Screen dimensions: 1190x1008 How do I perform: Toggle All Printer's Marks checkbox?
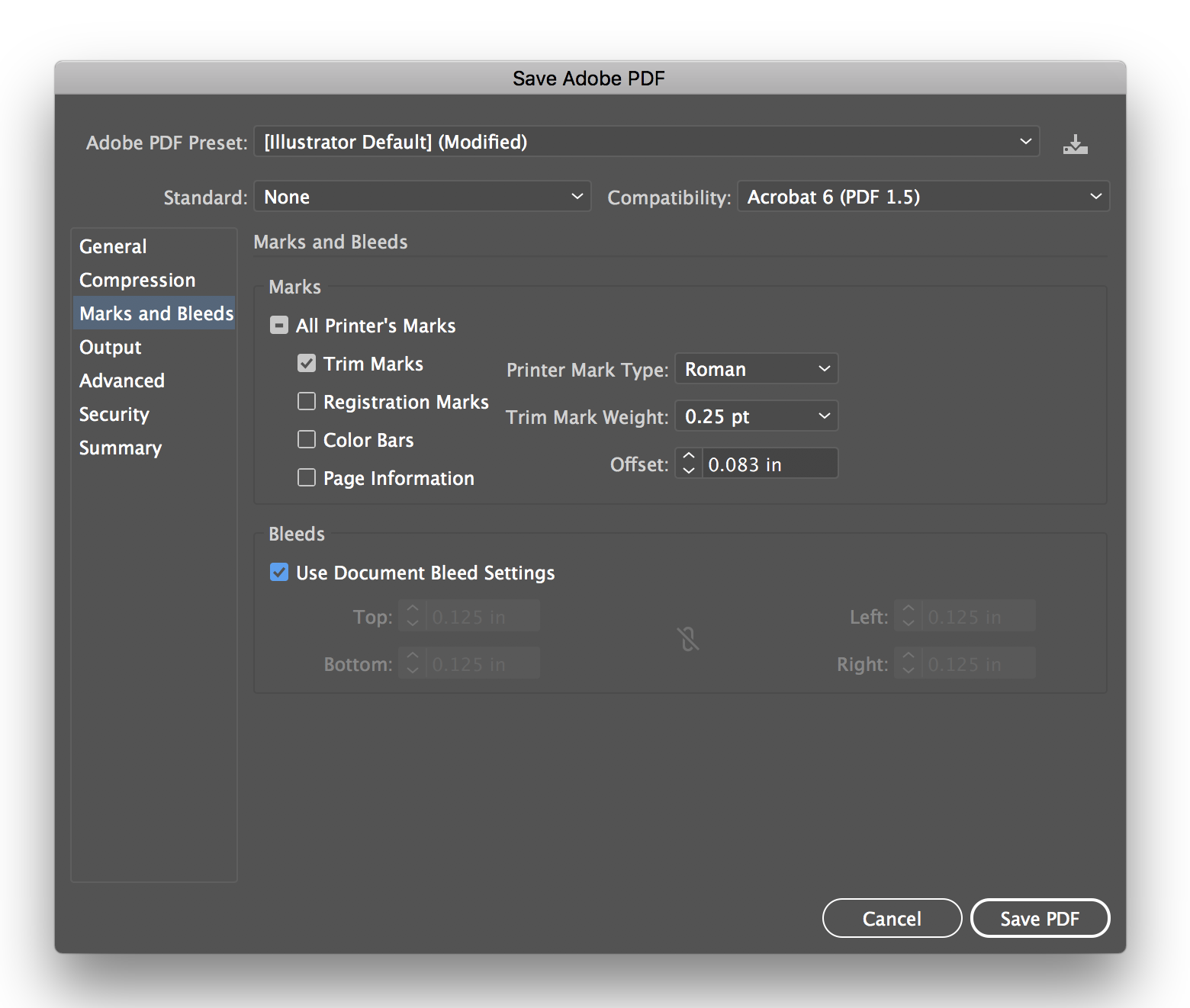pos(279,326)
